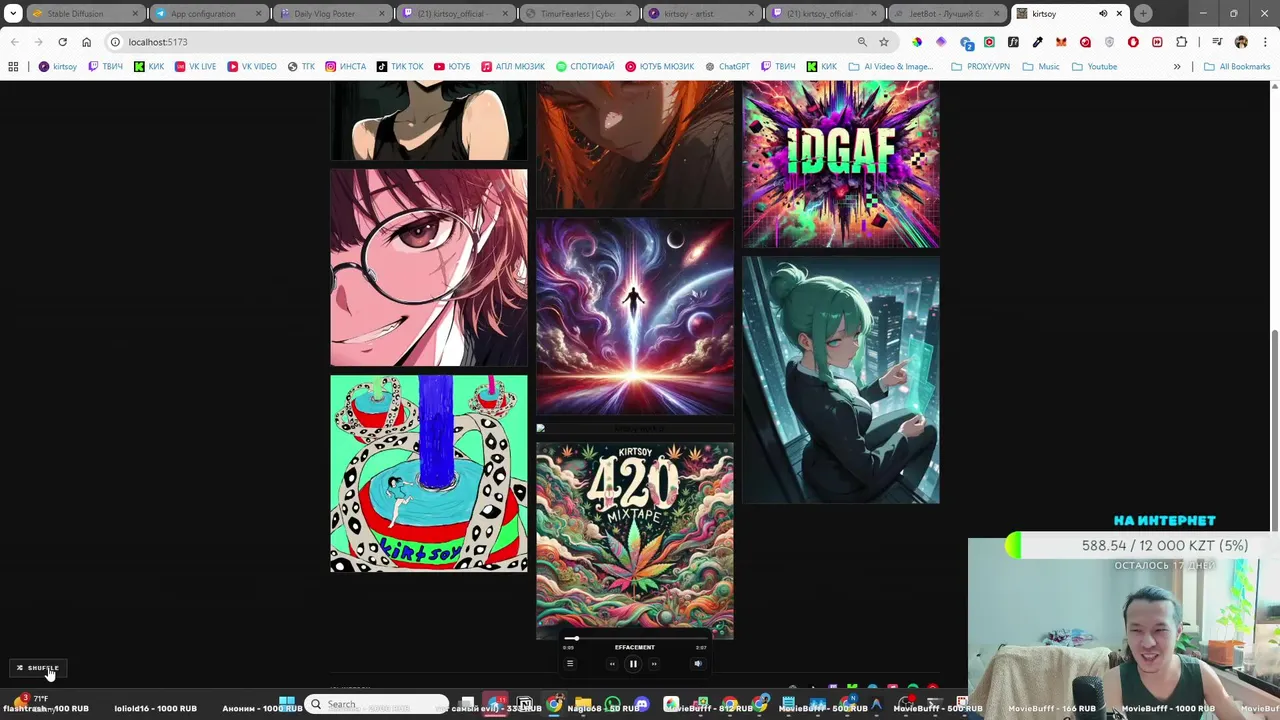Screen dimensions: 1280x720
Task: Show hidden bookmarks overflow chevron
Action: click(1177, 67)
